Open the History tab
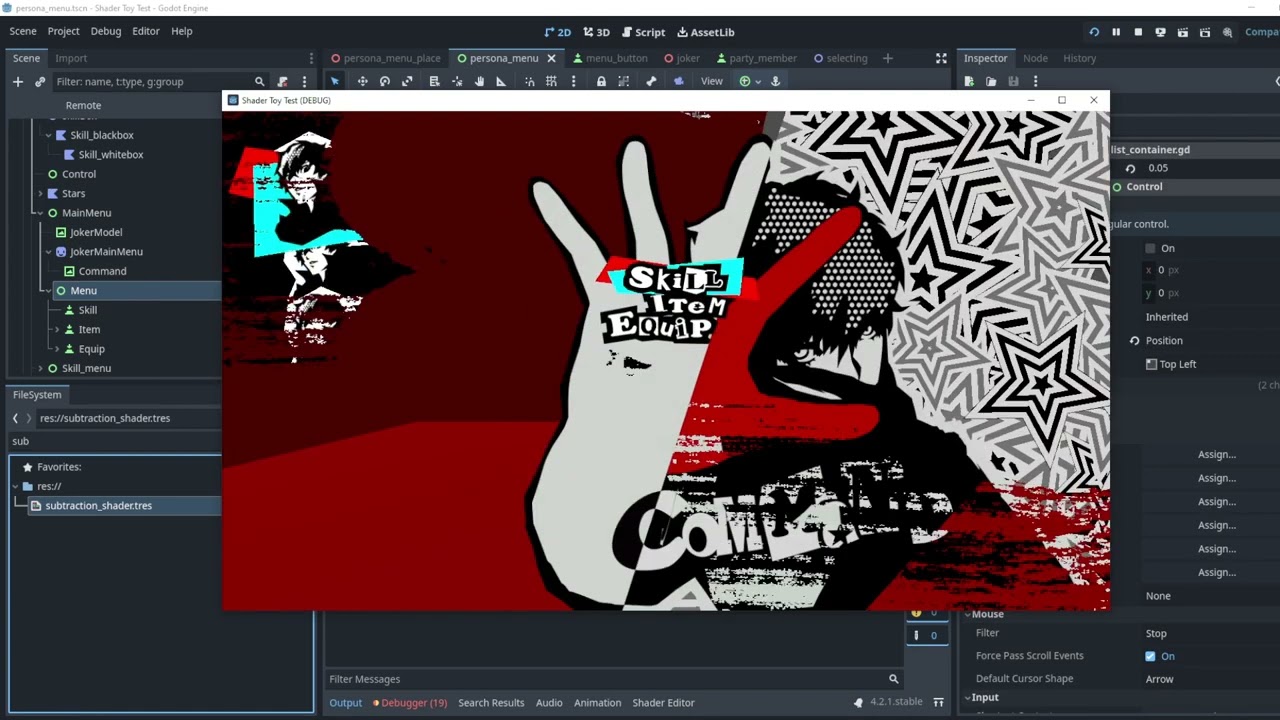 (x=1079, y=58)
